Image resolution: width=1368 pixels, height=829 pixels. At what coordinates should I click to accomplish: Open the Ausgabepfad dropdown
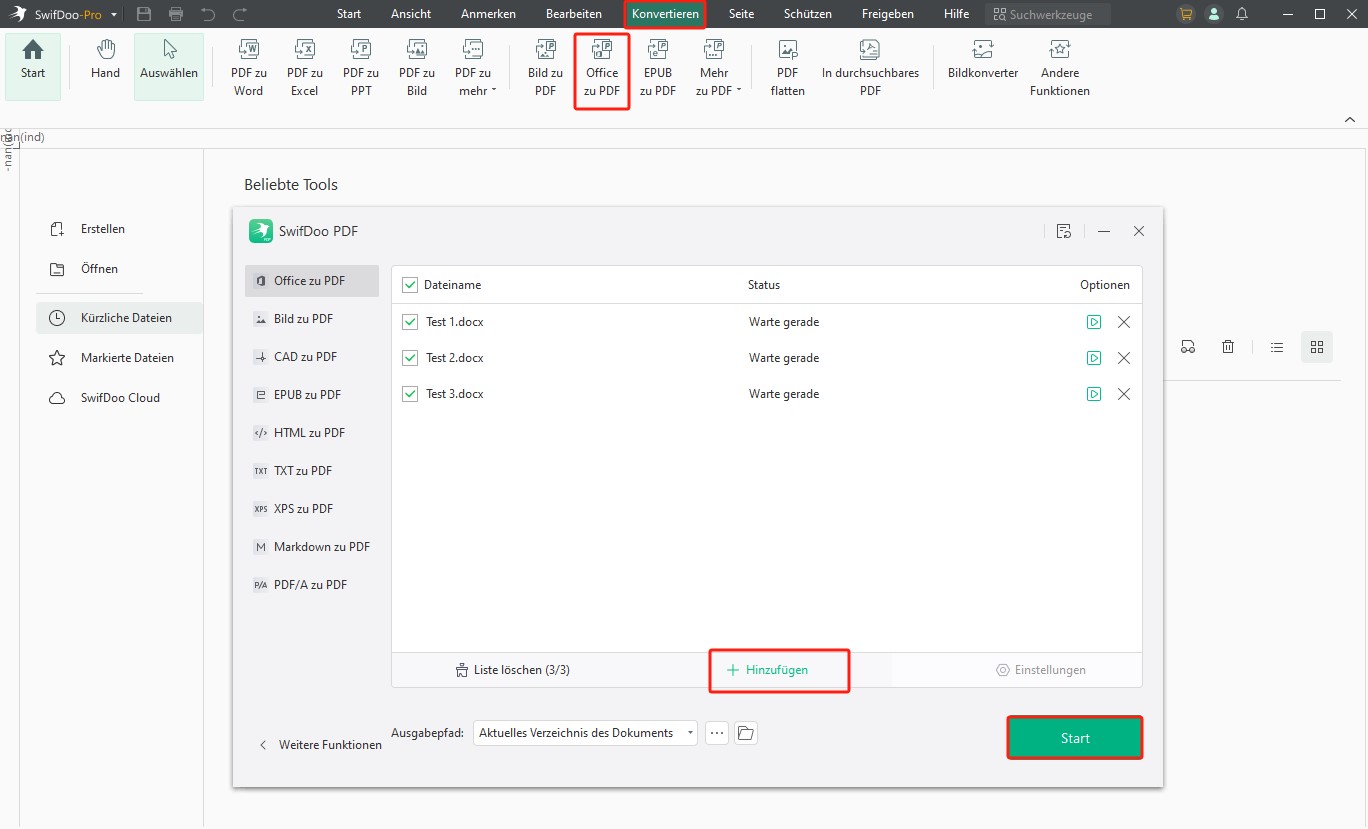tap(585, 733)
